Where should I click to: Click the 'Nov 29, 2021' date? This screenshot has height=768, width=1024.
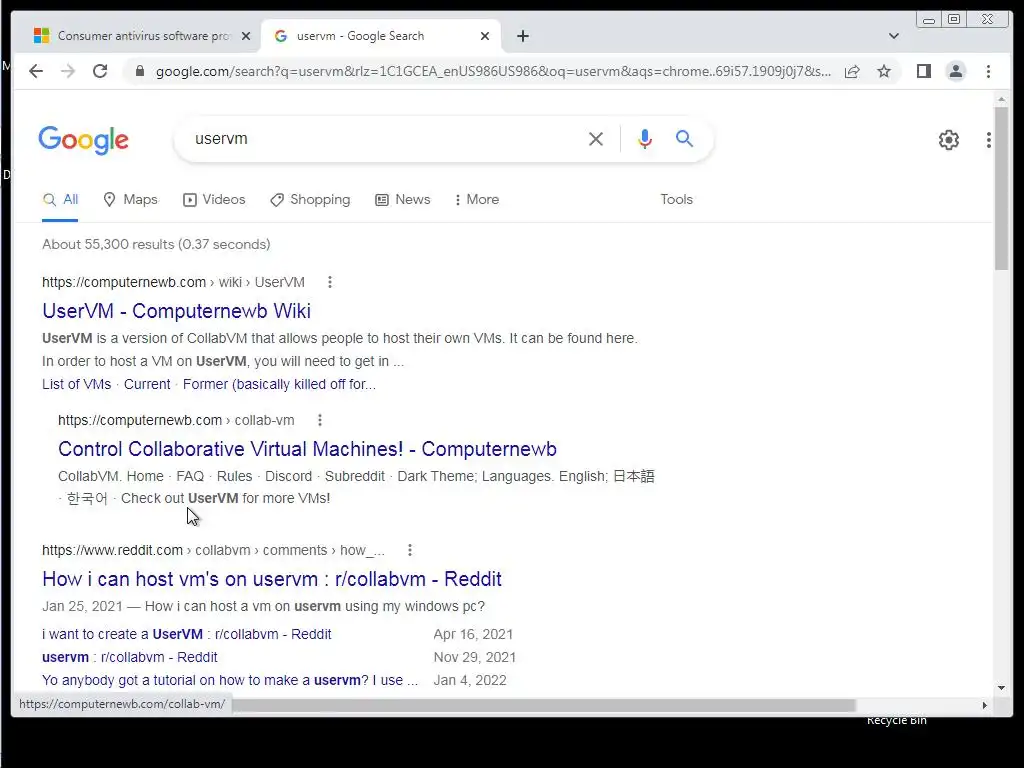coord(475,657)
